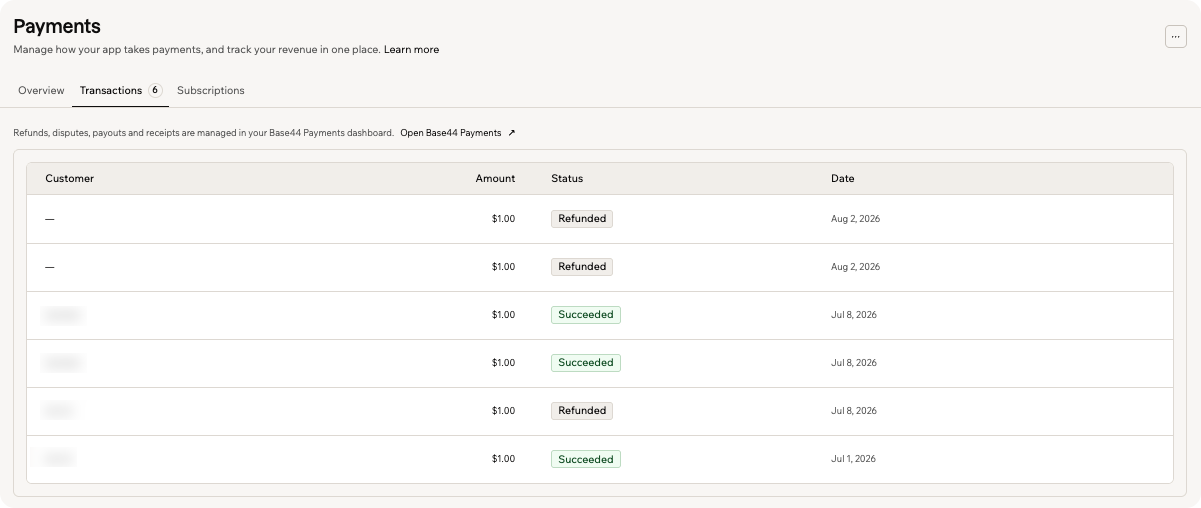The height and width of the screenshot is (508, 1201).
Task: Click the transactions count badge 6
Action: pyautogui.click(x=155, y=90)
